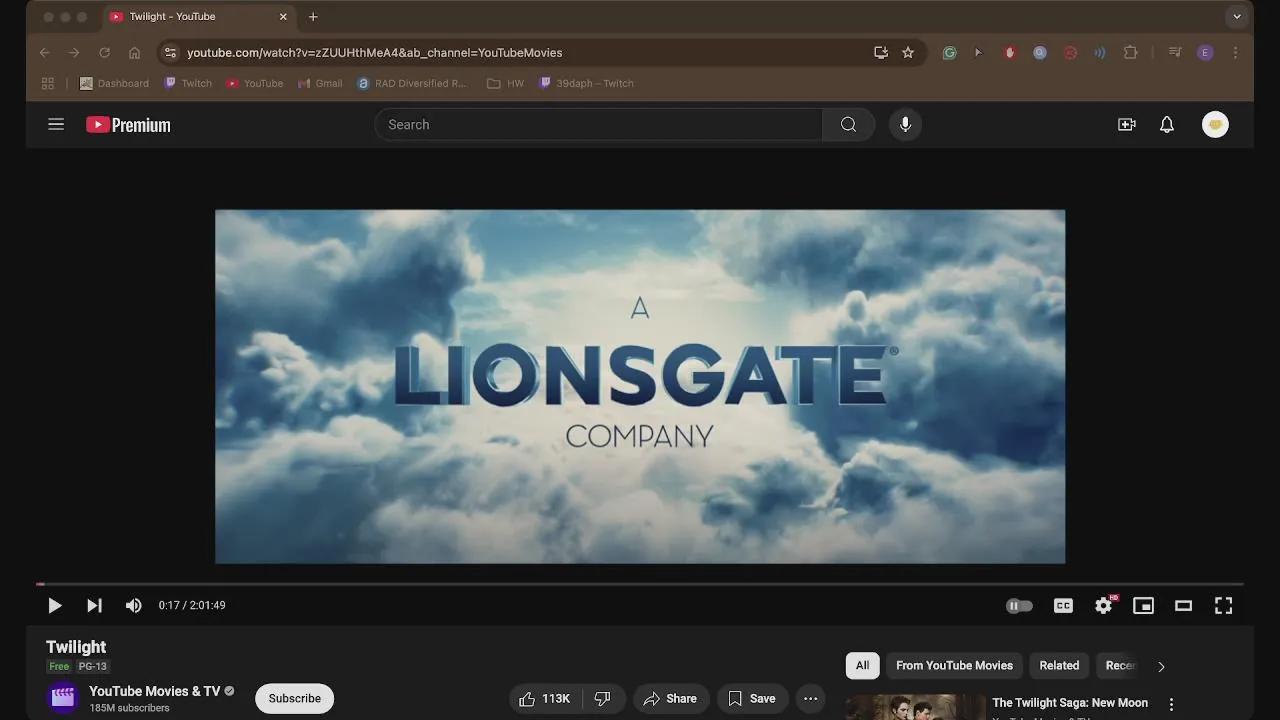
Task: Open video settings gear
Action: (x=1104, y=605)
